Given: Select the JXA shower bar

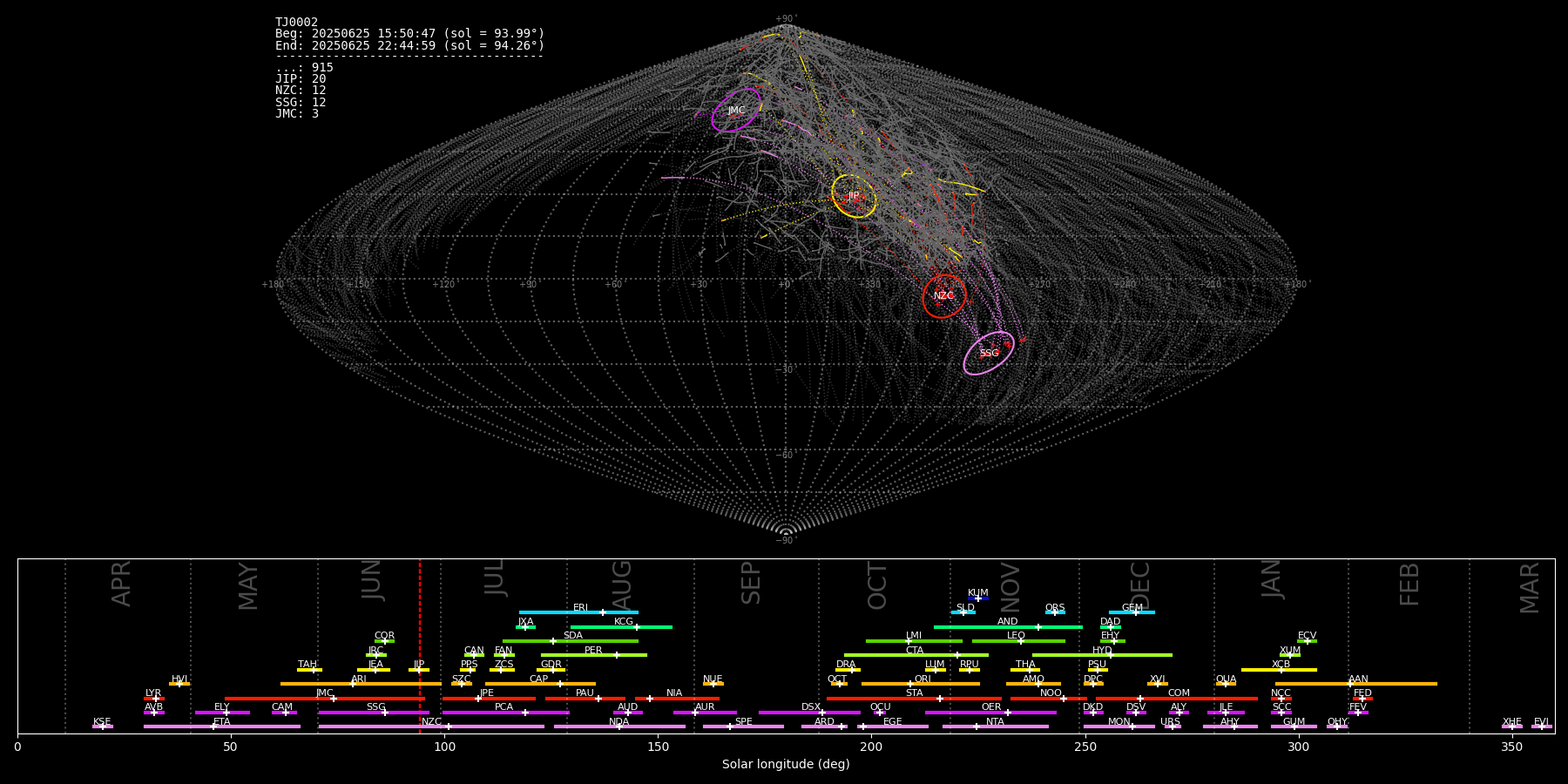Looking at the screenshot, I should point(525,626).
